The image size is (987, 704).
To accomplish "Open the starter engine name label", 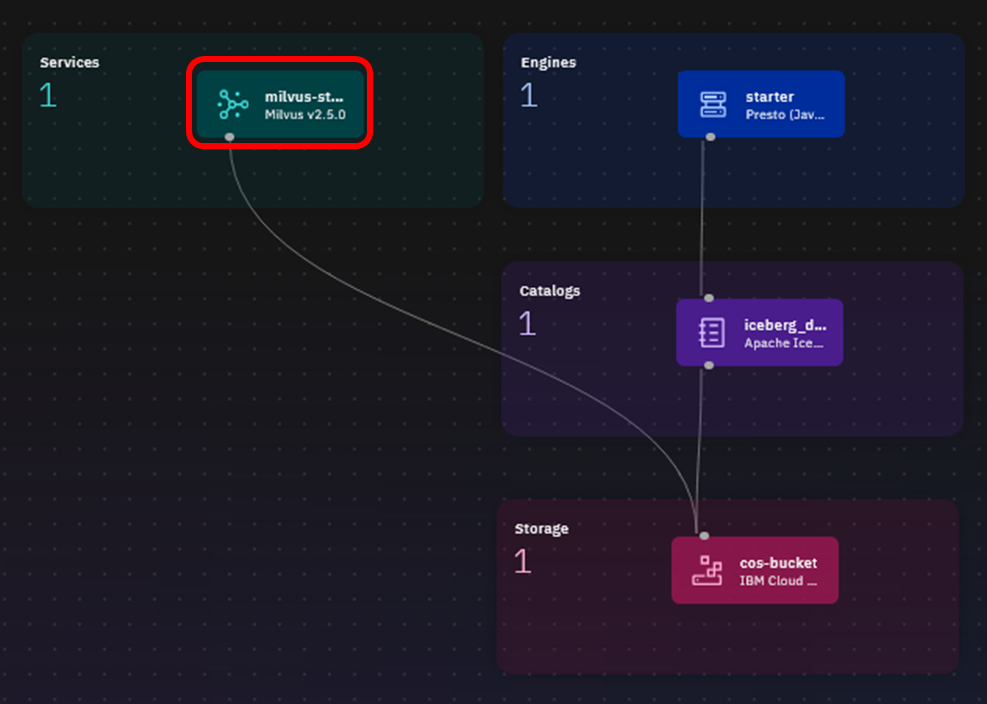I will click(769, 97).
